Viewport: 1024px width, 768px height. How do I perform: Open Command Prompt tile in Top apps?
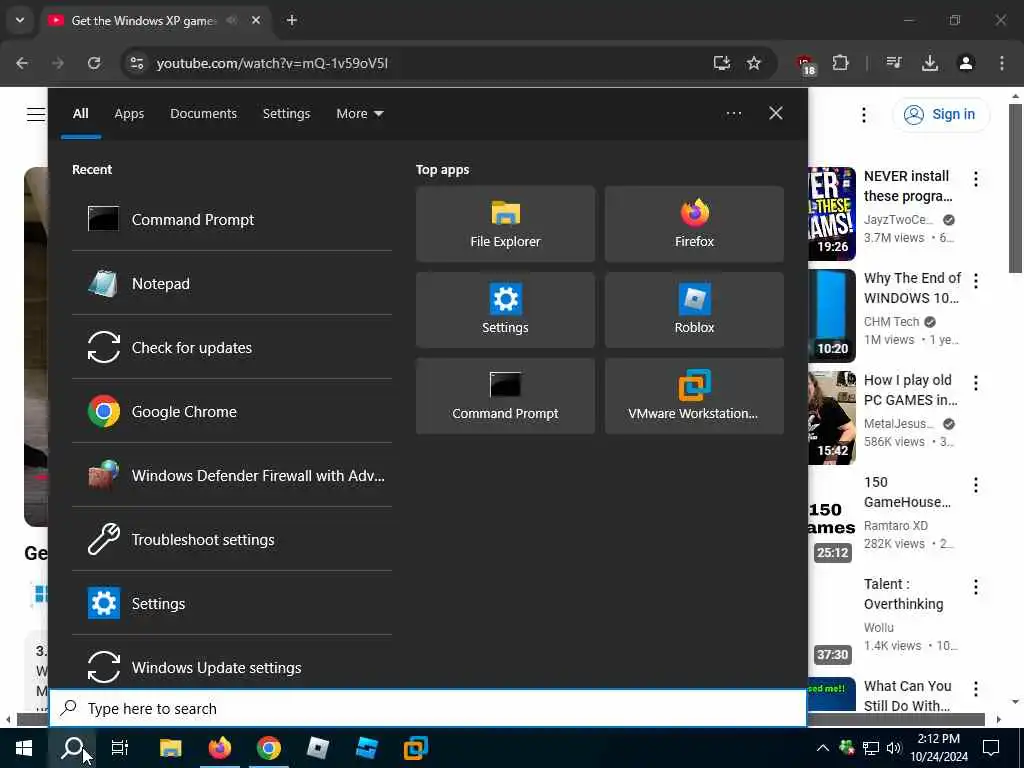[505, 396]
